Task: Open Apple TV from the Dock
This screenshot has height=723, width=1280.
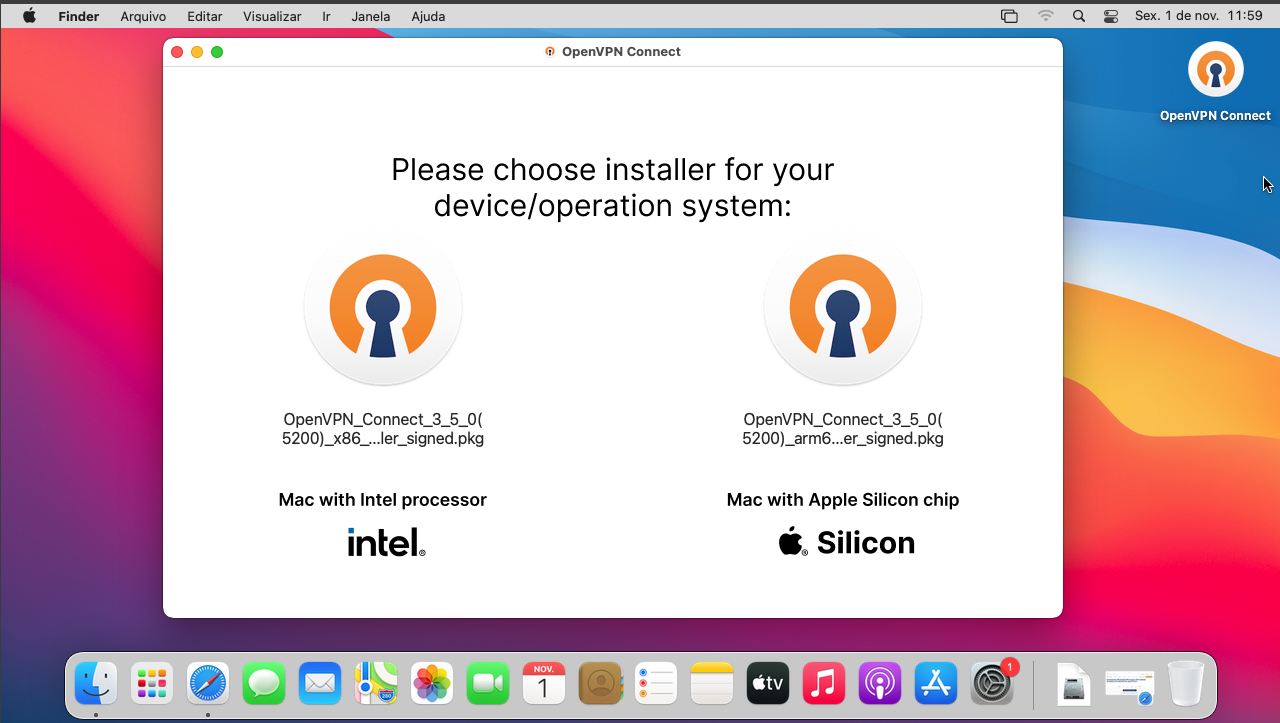Action: tap(768, 684)
